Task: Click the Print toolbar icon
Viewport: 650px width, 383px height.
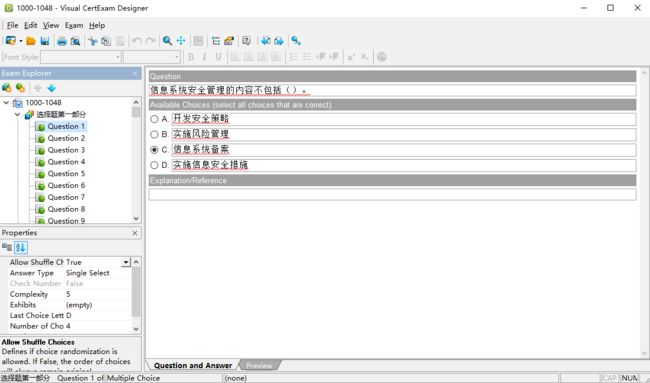Action: click(x=62, y=41)
